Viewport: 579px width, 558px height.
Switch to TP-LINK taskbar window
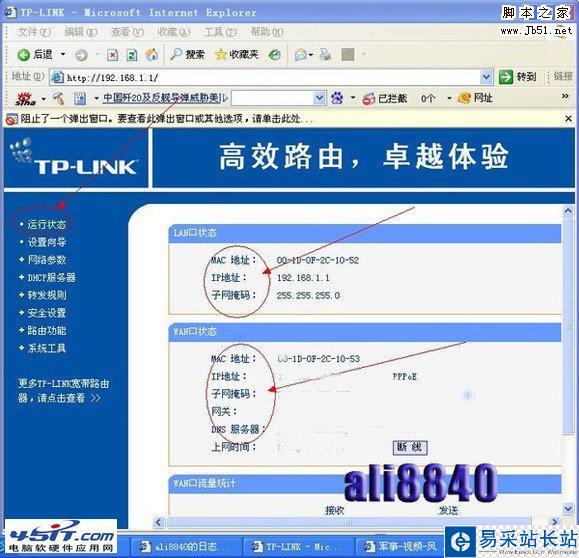coord(298,546)
